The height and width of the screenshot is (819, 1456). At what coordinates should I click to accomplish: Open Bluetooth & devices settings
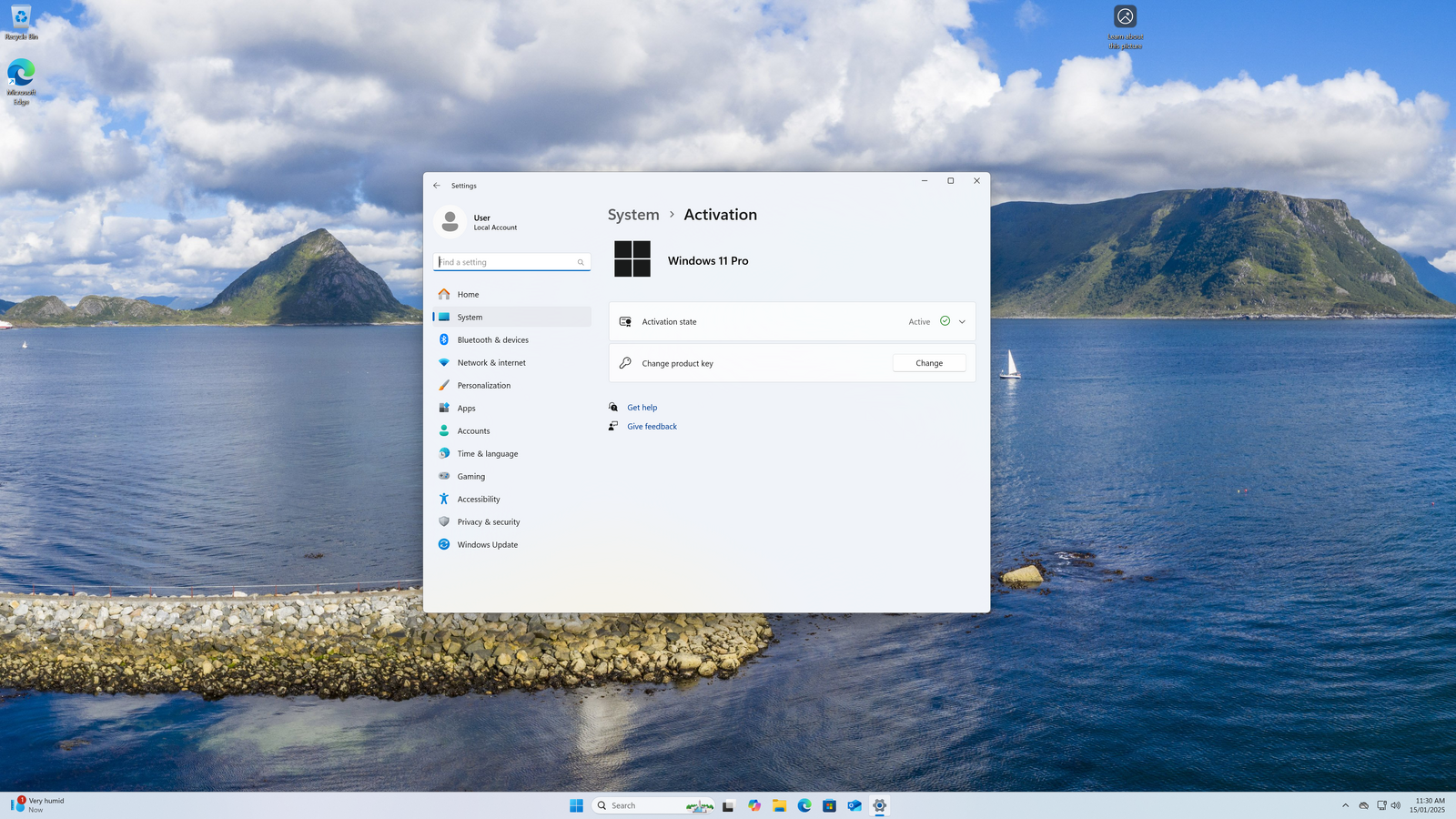(x=511, y=340)
